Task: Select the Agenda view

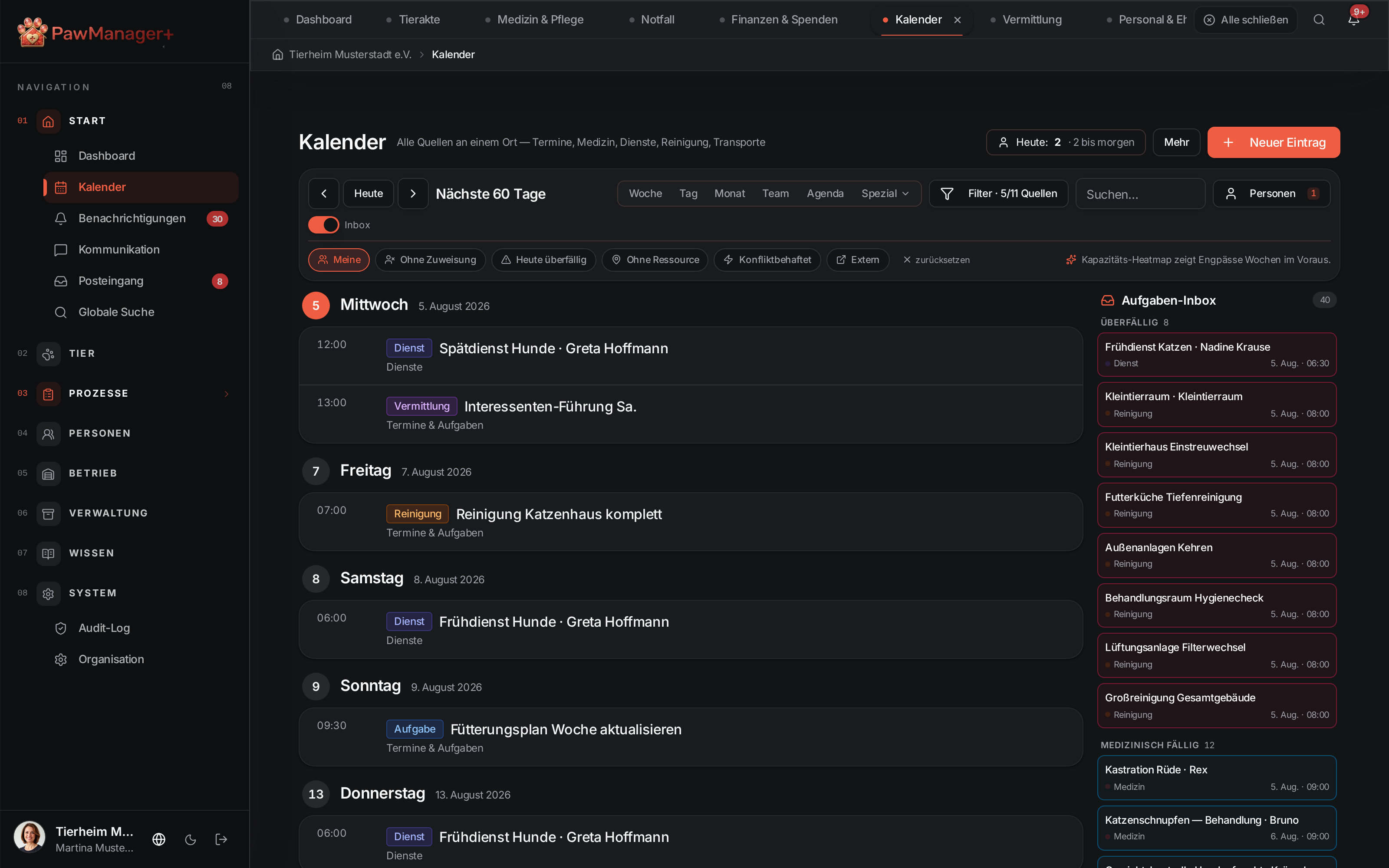Action: [x=825, y=194]
